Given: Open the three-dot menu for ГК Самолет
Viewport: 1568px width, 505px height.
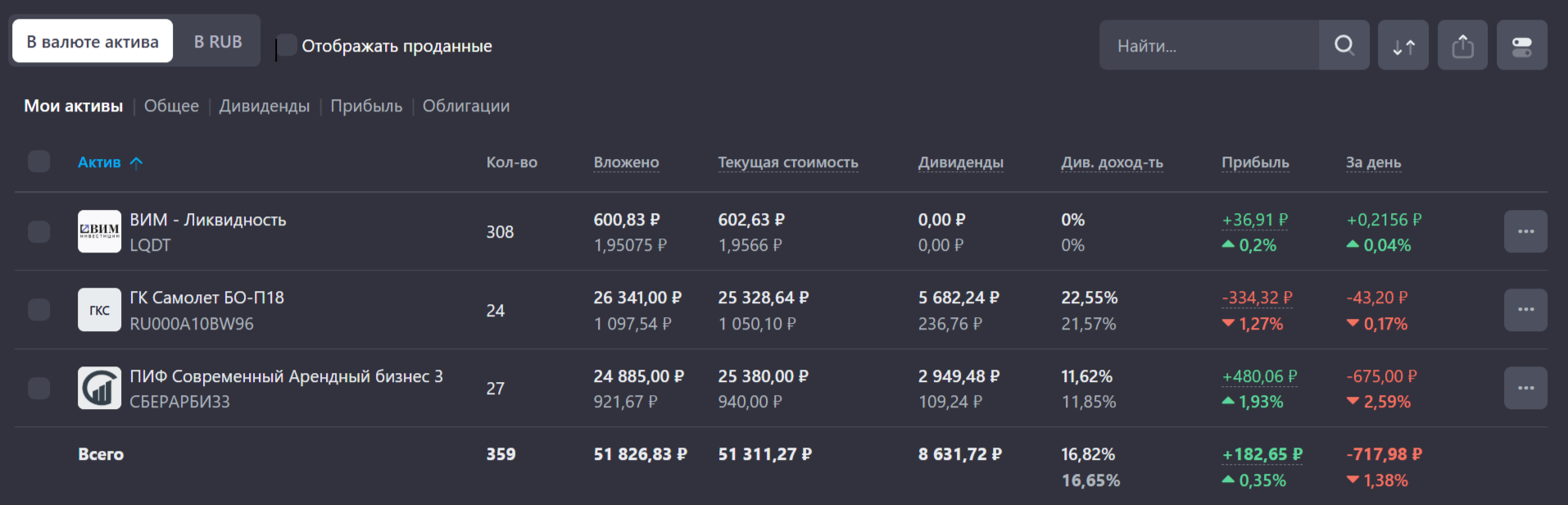Looking at the screenshot, I should tap(1525, 310).
